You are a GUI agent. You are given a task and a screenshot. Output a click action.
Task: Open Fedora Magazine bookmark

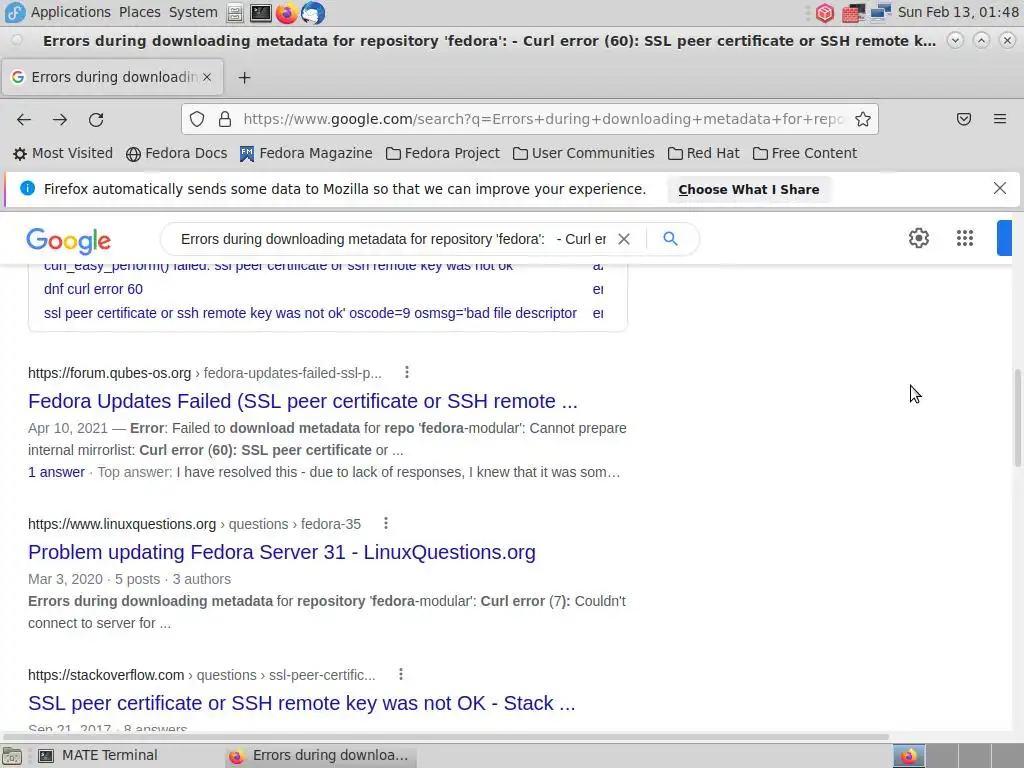point(306,153)
